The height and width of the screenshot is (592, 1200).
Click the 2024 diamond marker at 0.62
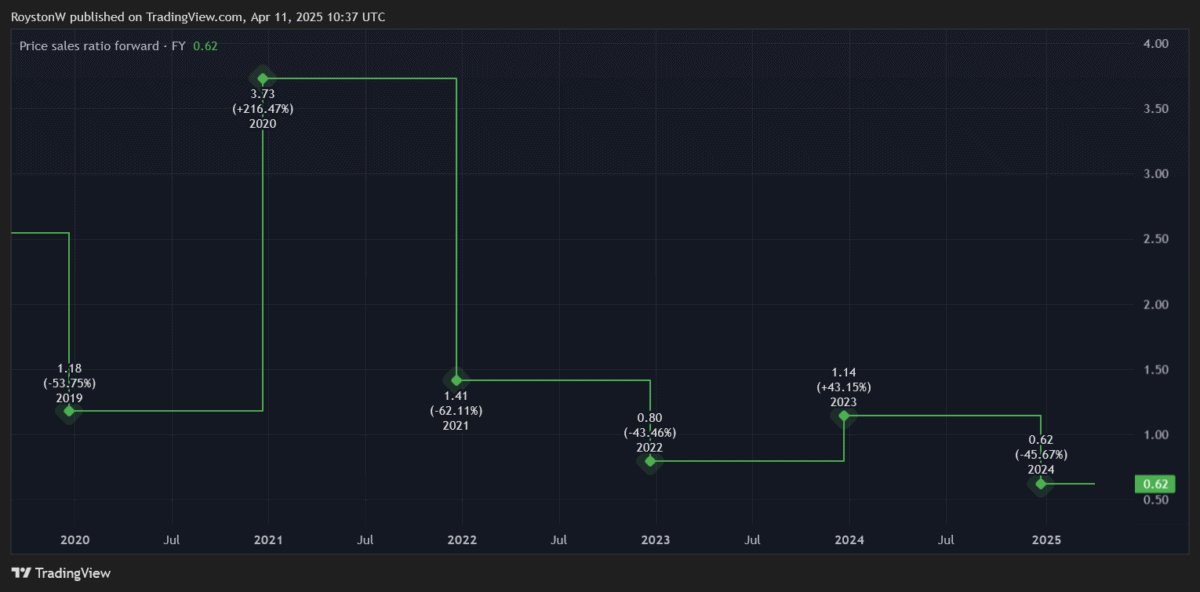pyautogui.click(x=1041, y=484)
